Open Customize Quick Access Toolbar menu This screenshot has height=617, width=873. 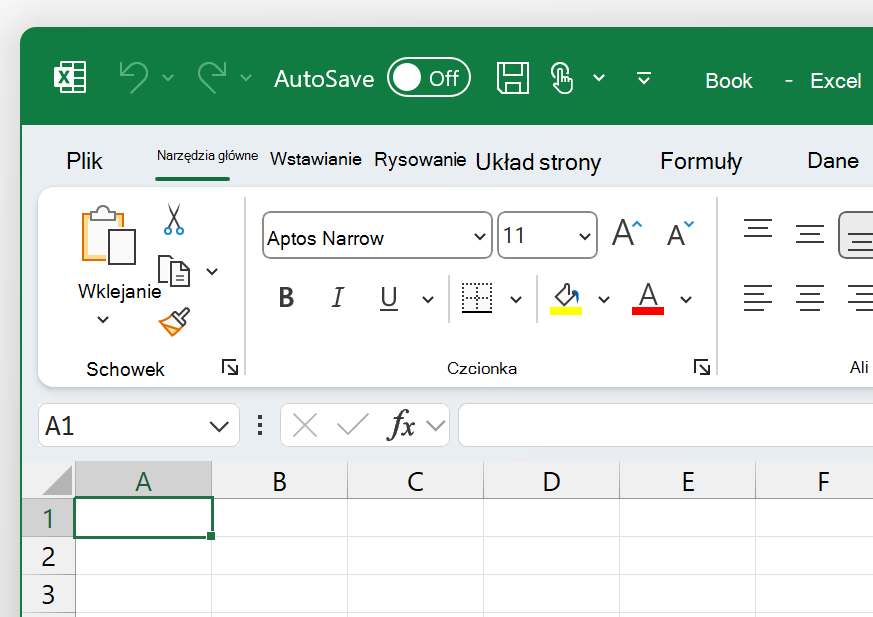pyautogui.click(x=644, y=78)
